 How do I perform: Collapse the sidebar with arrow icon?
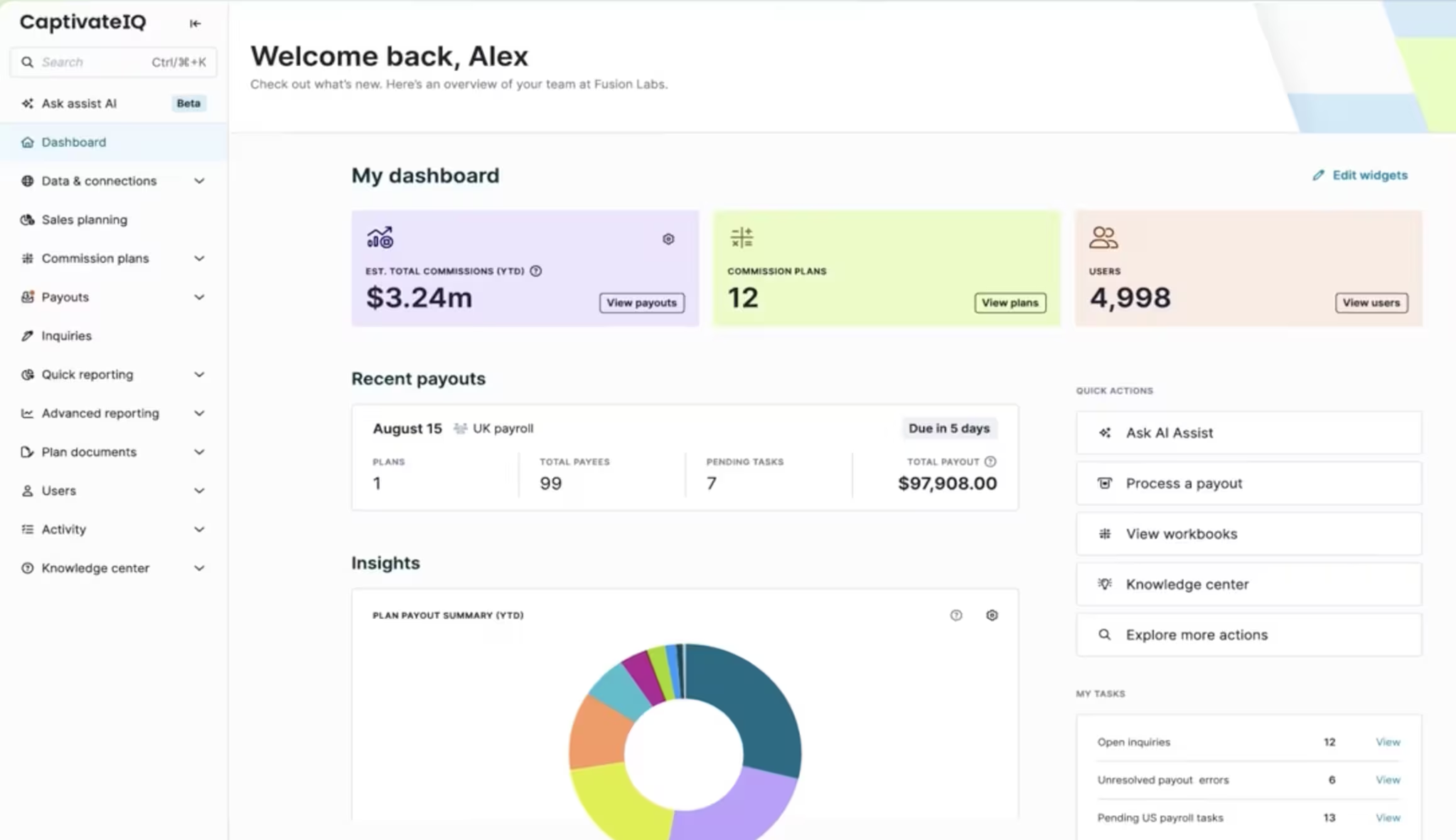pos(195,23)
